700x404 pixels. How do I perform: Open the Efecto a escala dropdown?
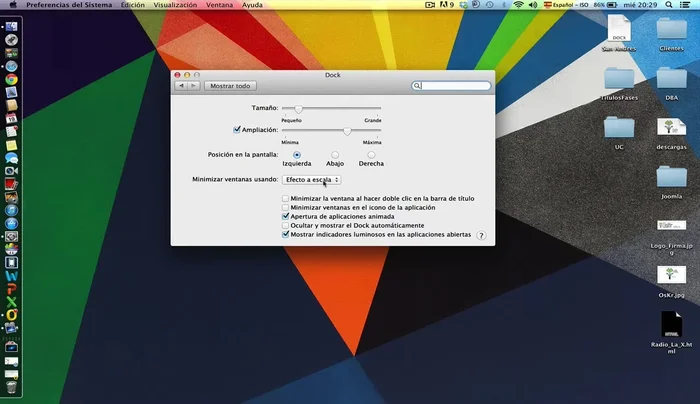coord(311,180)
